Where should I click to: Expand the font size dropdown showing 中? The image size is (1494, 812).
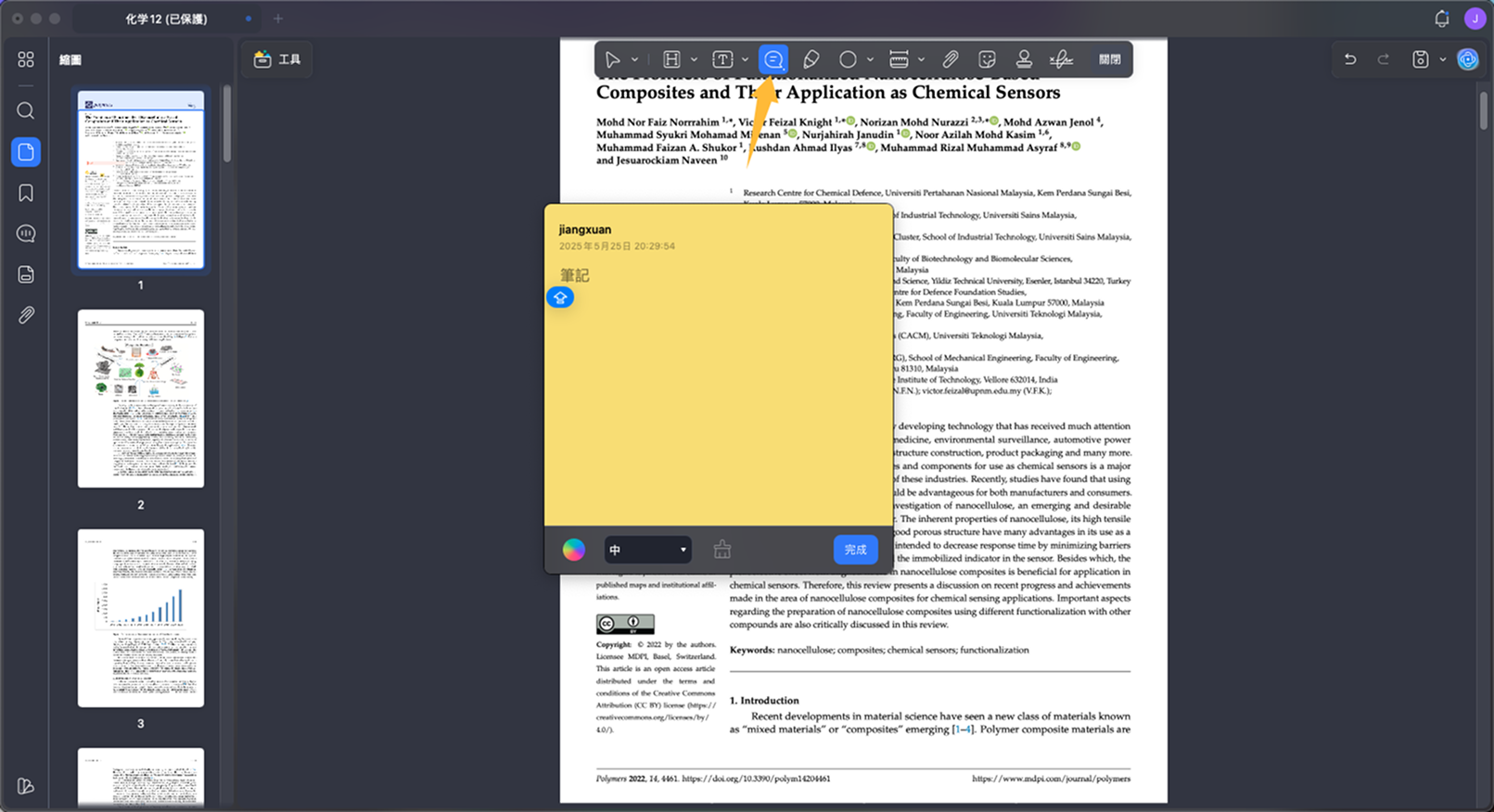click(x=647, y=550)
